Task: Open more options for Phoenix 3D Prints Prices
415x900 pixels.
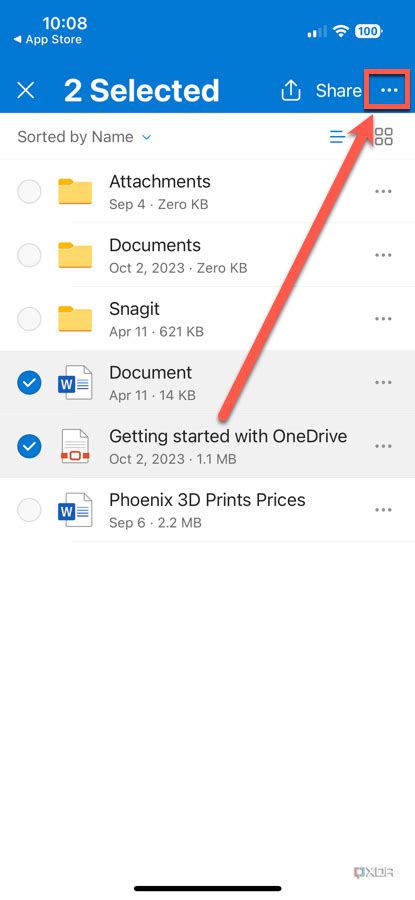Action: [383, 510]
